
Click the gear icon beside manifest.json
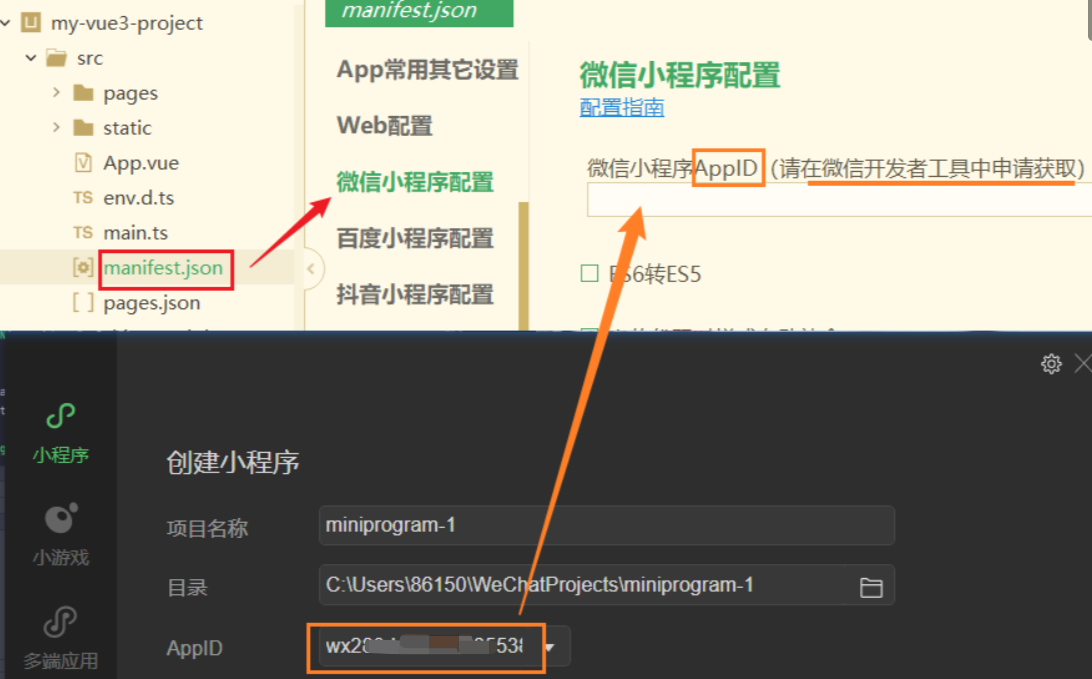tap(83, 267)
